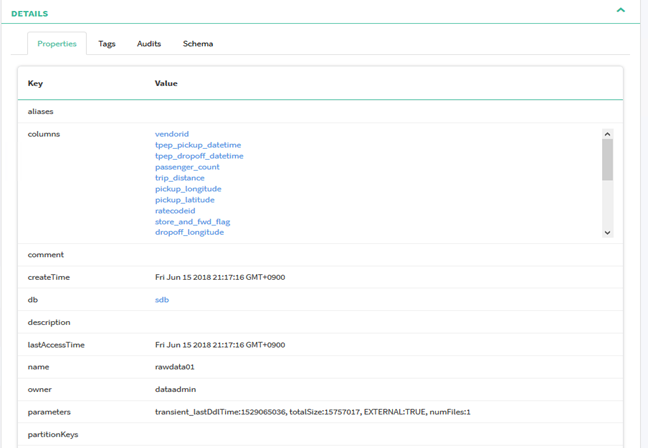Open the tpep_dropoff_datetime column link
648x448 pixels.
199,156
